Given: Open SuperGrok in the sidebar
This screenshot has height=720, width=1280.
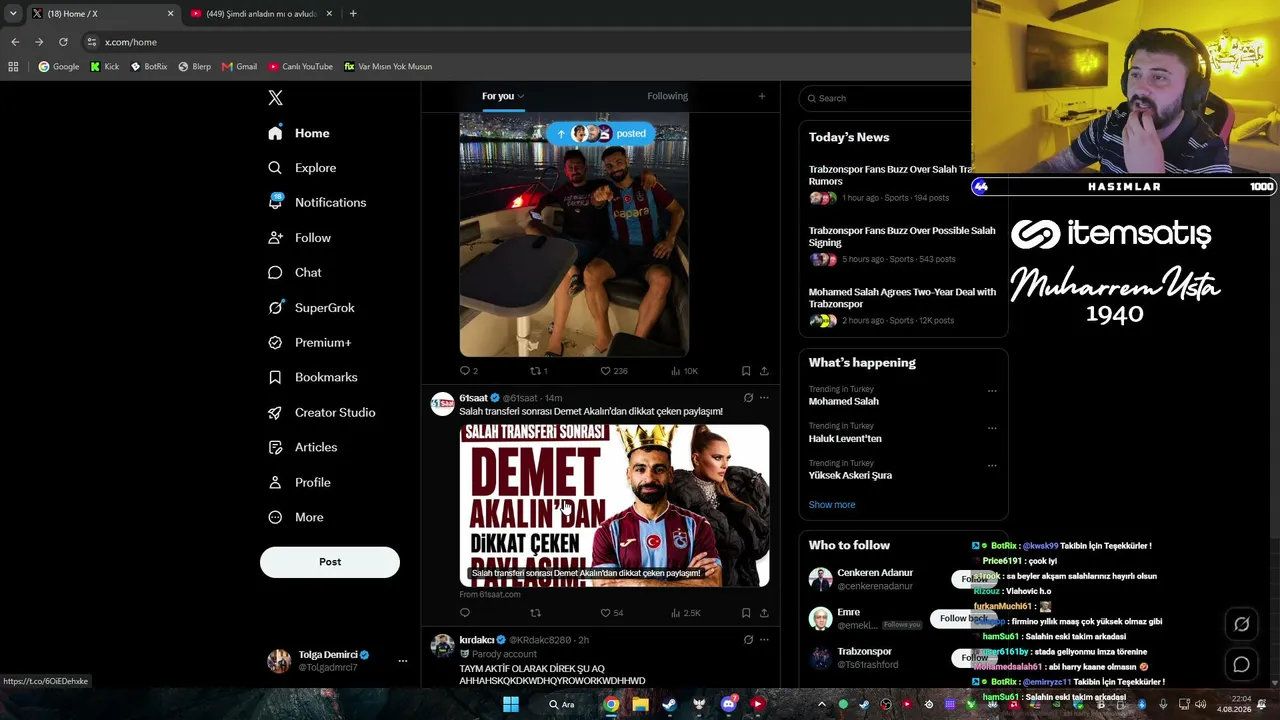Looking at the screenshot, I should pos(311,308).
